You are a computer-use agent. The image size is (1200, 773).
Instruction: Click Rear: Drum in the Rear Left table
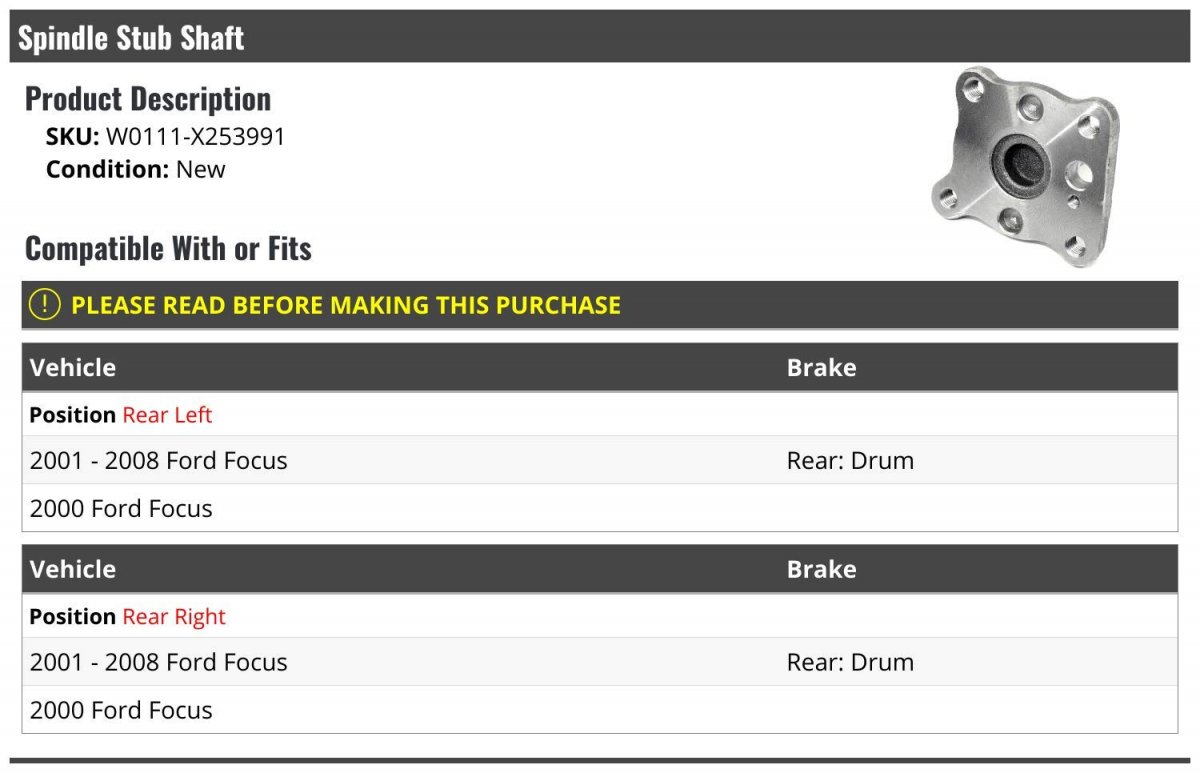(x=850, y=460)
